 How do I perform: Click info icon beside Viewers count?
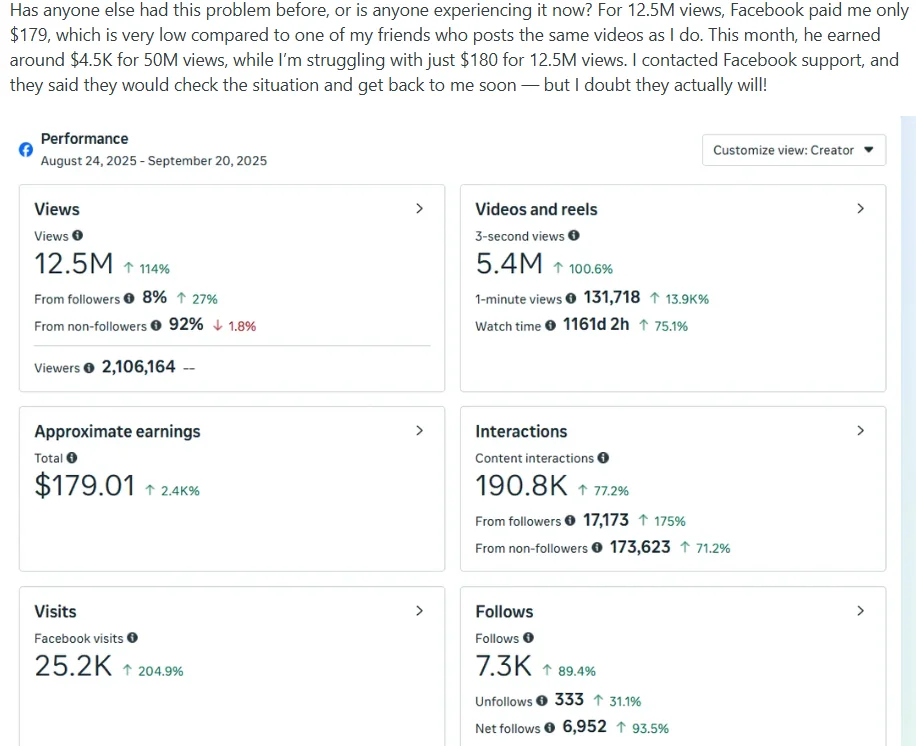89,368
